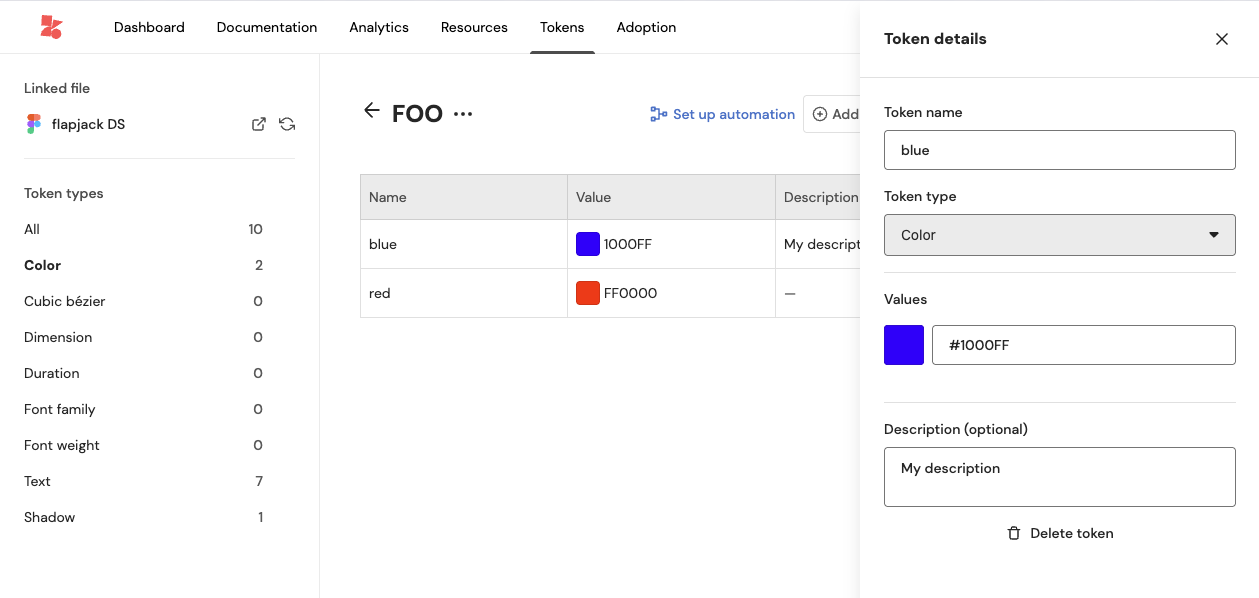Click the blue color swatch in Values

903,345
